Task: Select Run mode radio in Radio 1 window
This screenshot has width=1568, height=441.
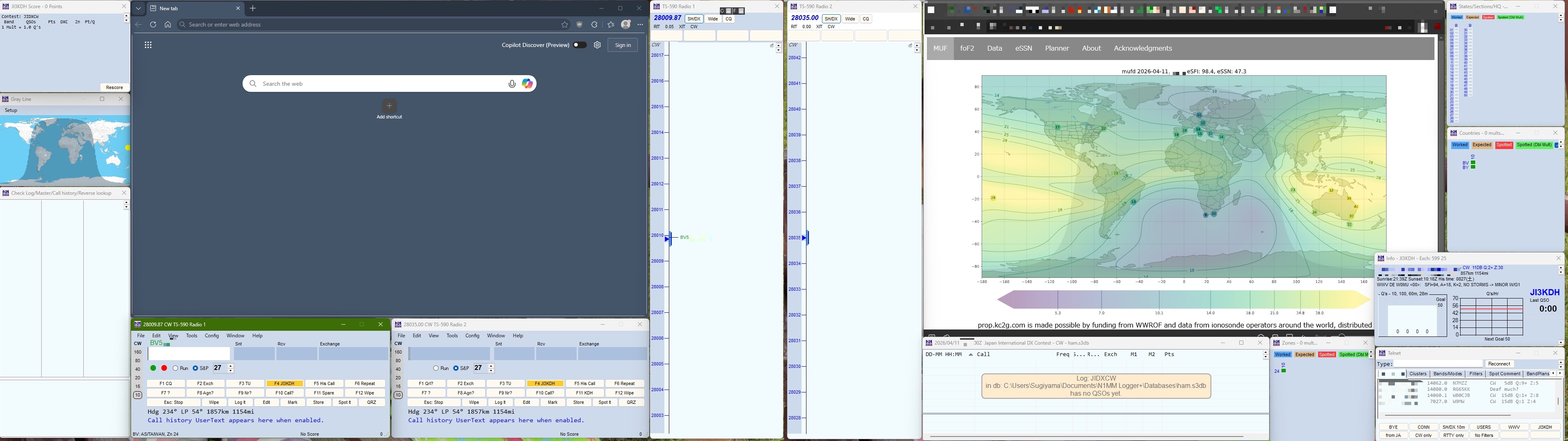Action: (x=176, y=368)
